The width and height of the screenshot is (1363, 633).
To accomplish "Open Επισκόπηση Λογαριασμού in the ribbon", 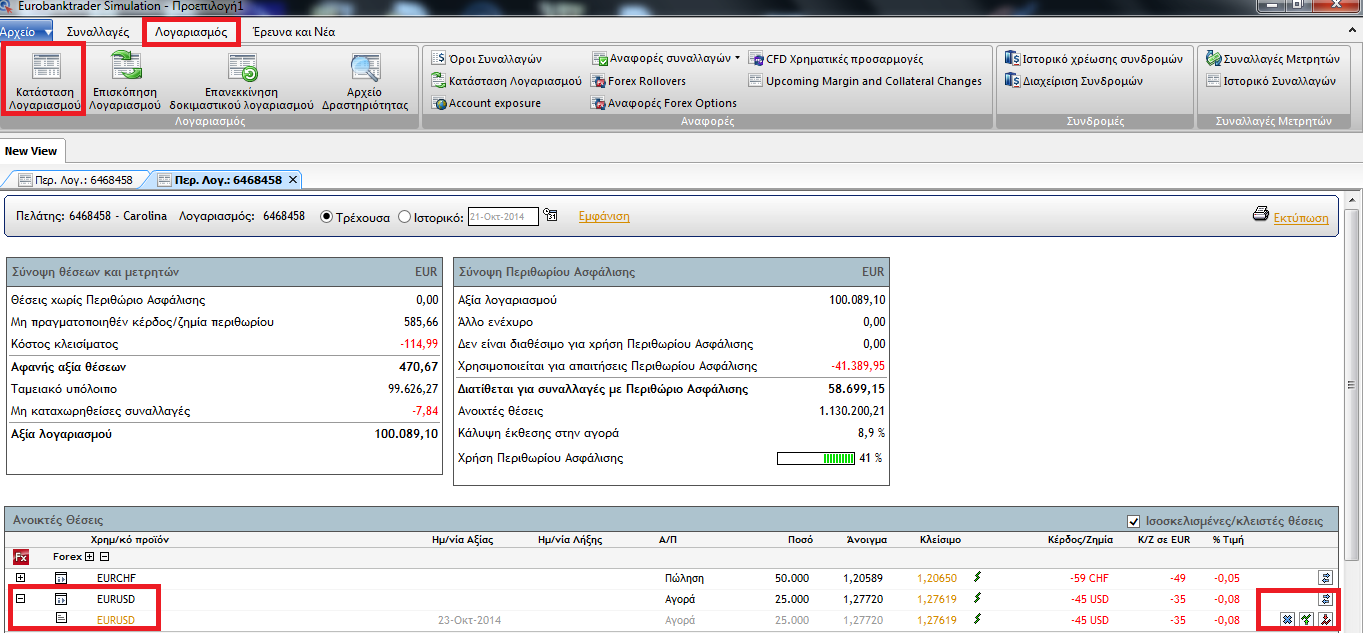I will coord(125,81).
